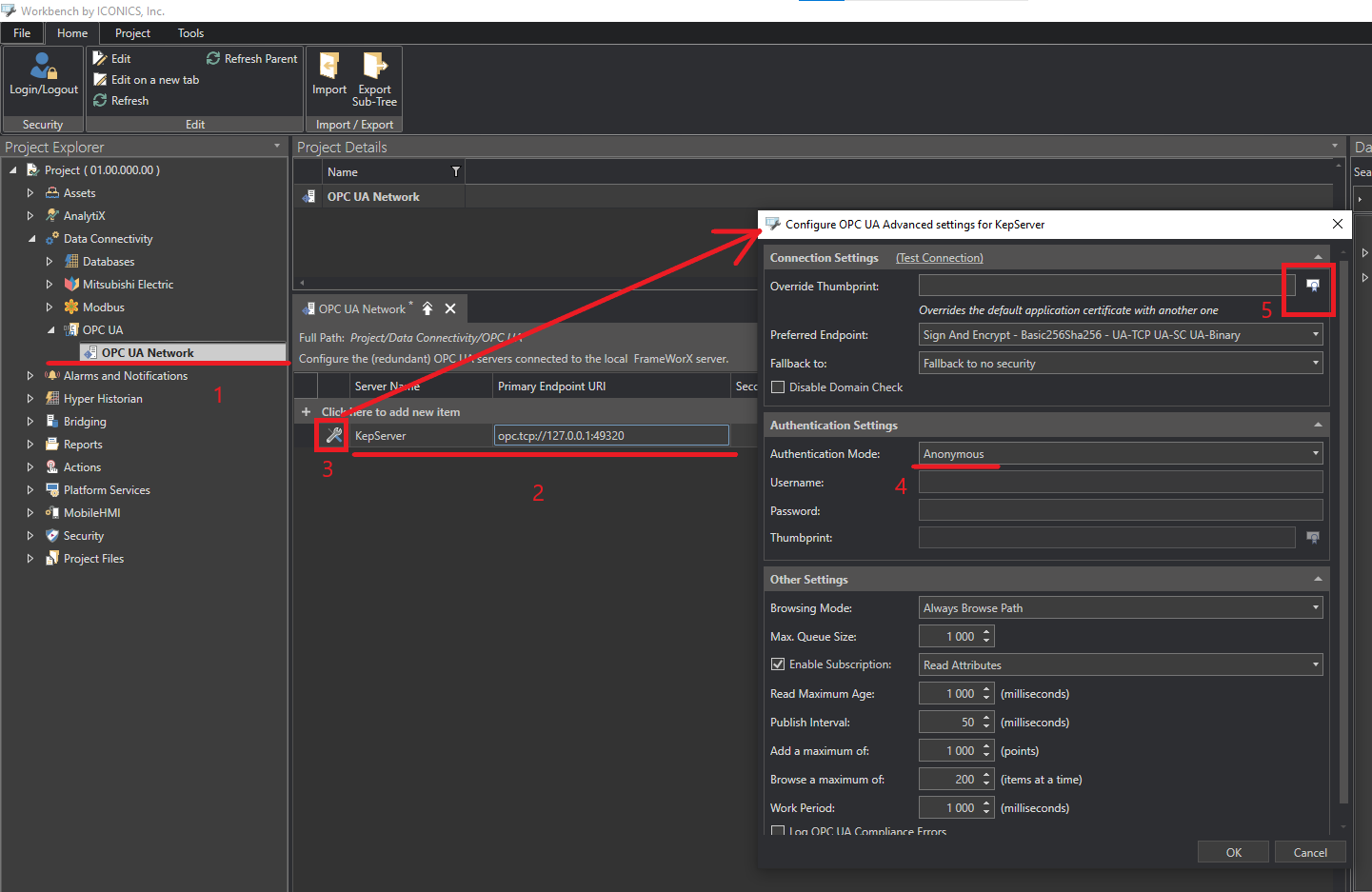This screenshot has height=892, width=1372.
Task: Open the Preferred Endpoint dropdown
Action: pyautogui.click(x=1316, y=335)
